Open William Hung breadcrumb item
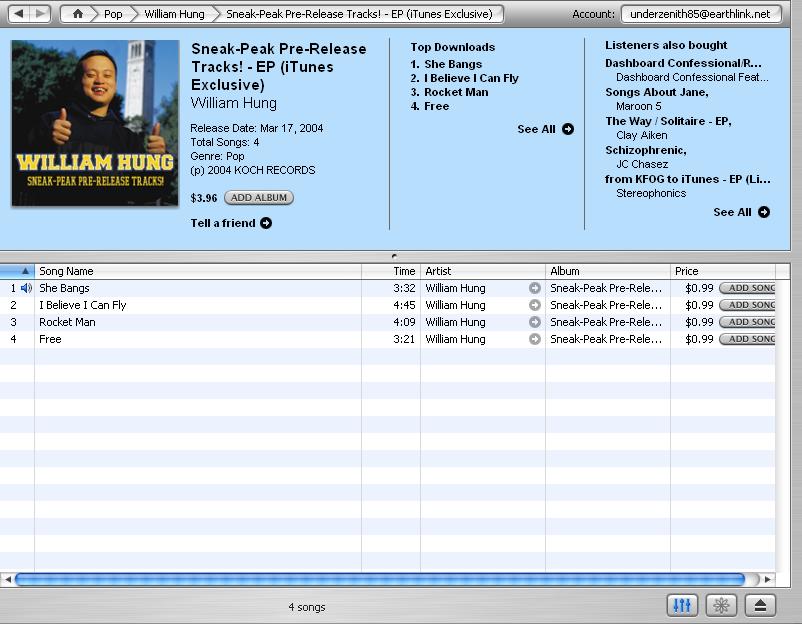The image size is (802, 624). (174, 14)
